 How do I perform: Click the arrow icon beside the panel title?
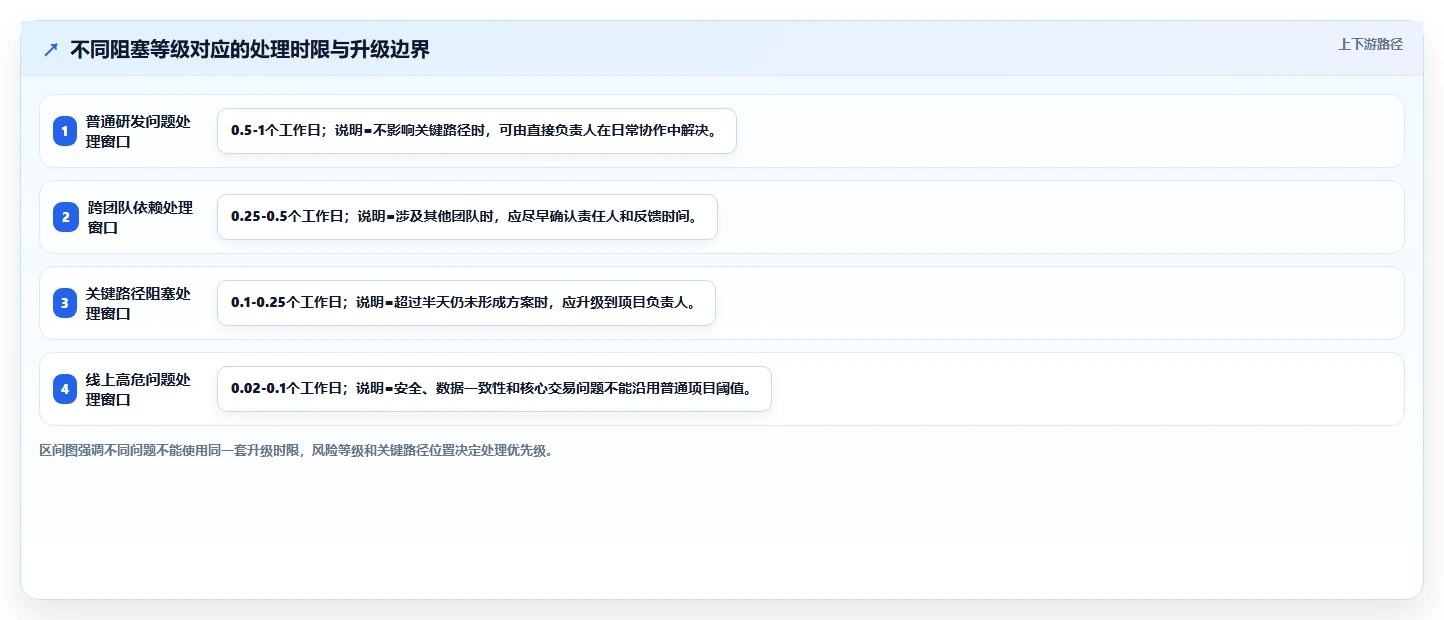point(51,49)
